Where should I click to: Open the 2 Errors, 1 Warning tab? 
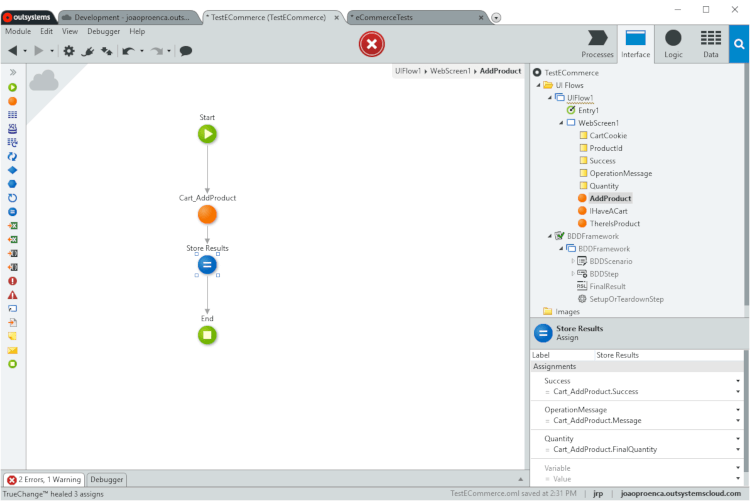(44, 479)
